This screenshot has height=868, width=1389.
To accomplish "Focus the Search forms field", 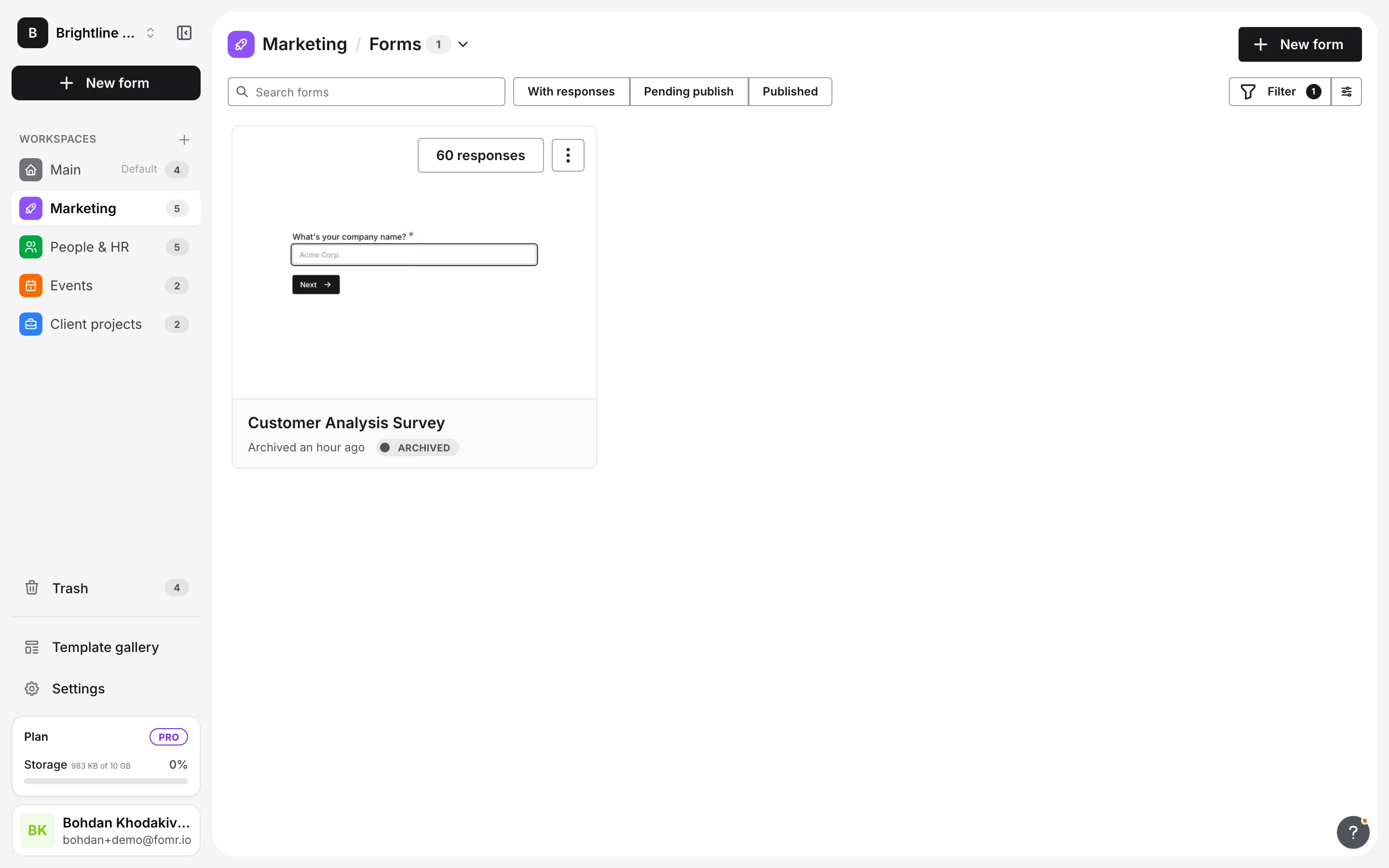I will click(366, 92).
